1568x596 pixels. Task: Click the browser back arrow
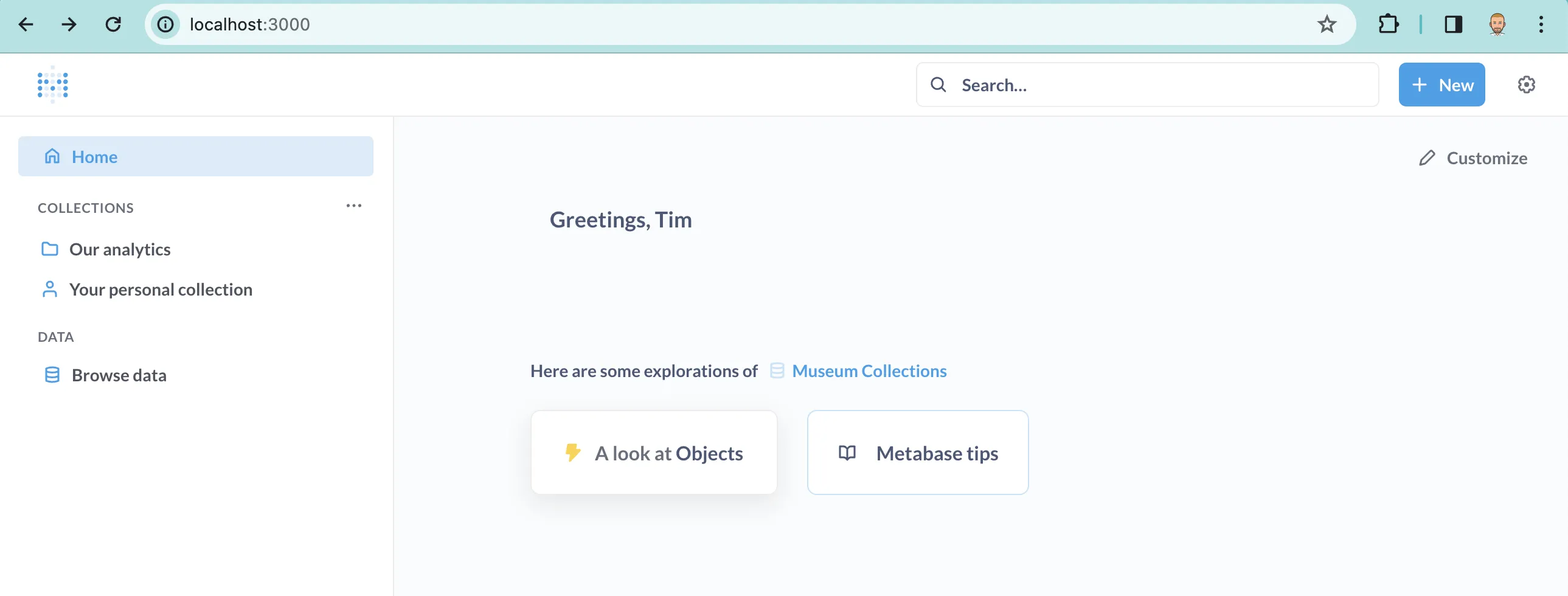pos(26,24)
